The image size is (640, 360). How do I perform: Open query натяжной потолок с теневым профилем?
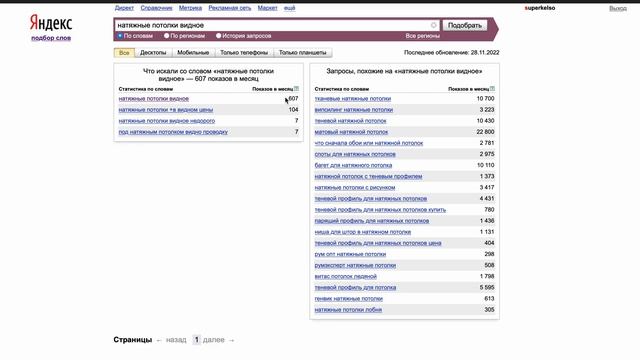click(x=368, y=176)
